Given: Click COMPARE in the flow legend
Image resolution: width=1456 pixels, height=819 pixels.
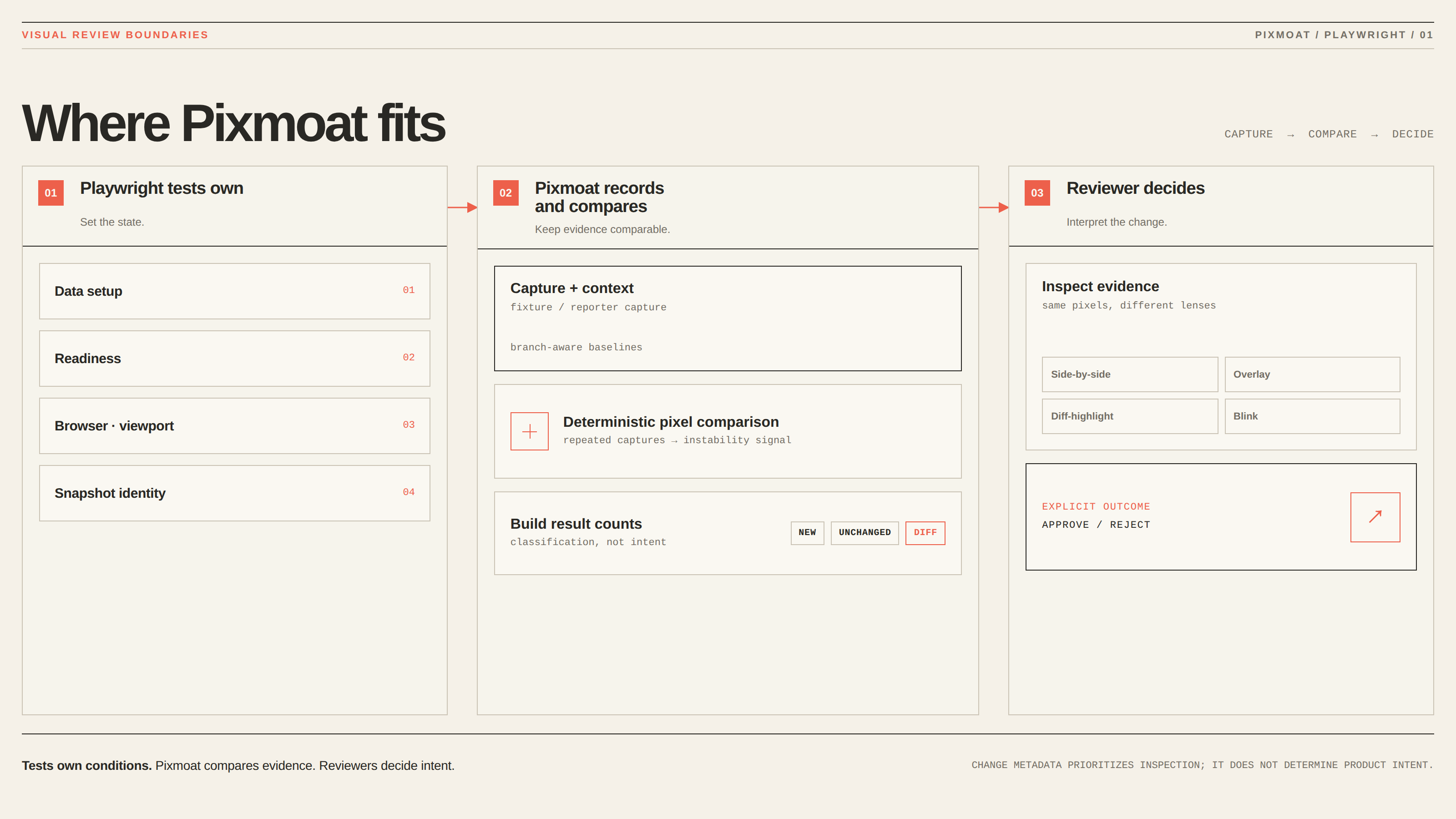Looking at the screenshot, I should click(1332, 134).
